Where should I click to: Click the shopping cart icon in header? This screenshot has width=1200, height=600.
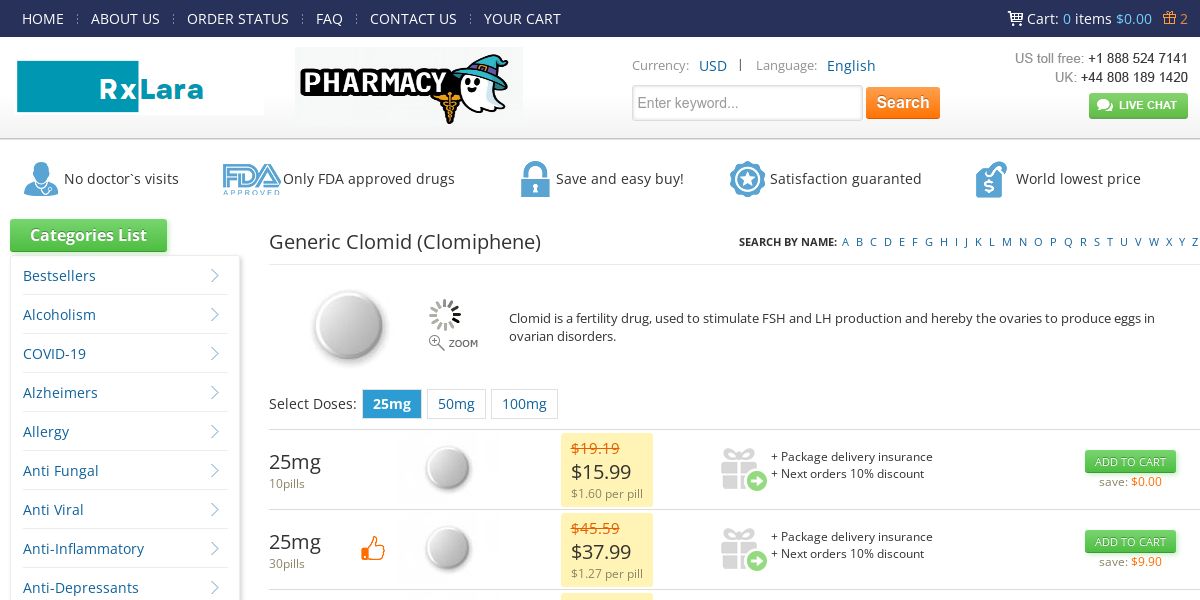pyautogui.click(x=1015, y=18)
